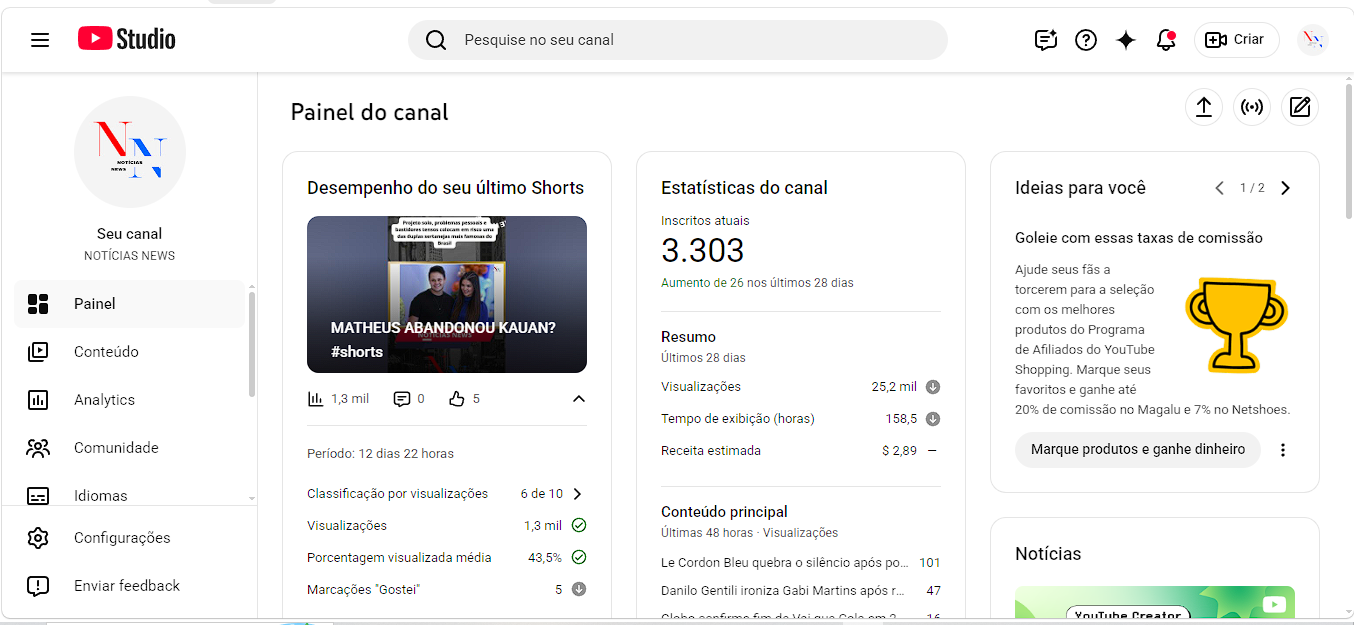Screen dimensions: 1354x625
Task: Open three-dot options on ideas card
Action: (1283, 450)
